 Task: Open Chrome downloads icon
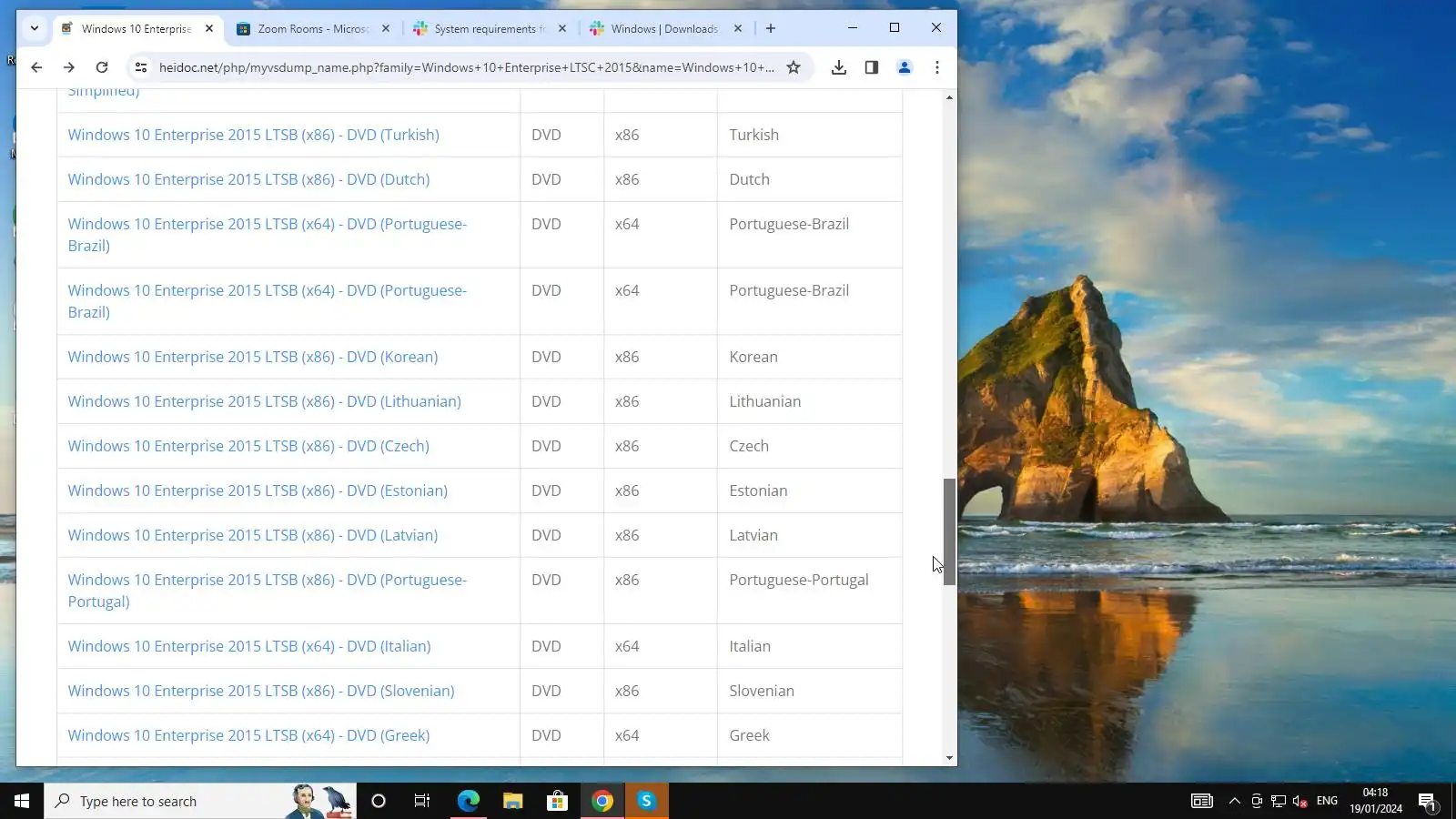839,67
